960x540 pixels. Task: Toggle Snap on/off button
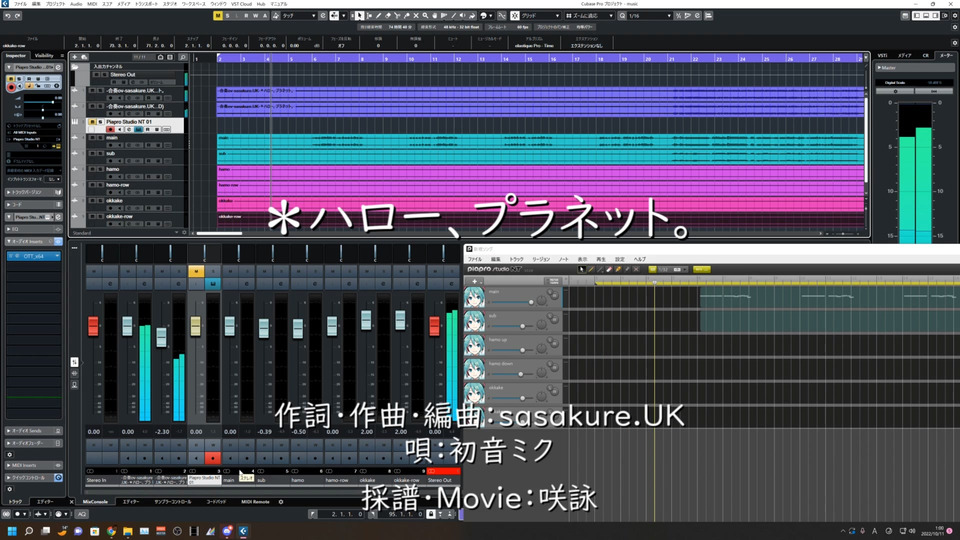point(514,15)
